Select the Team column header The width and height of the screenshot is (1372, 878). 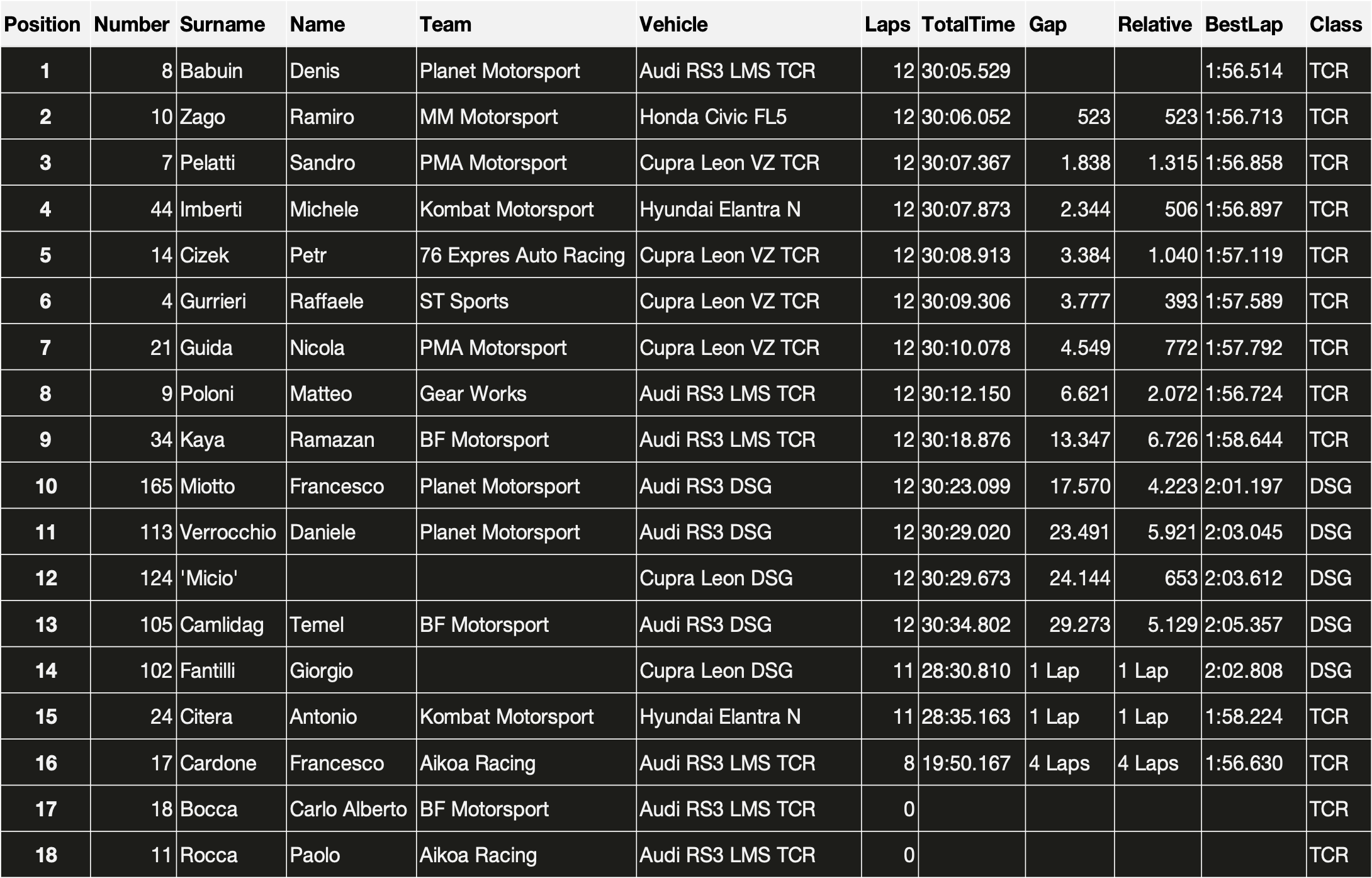click(445, 25)
